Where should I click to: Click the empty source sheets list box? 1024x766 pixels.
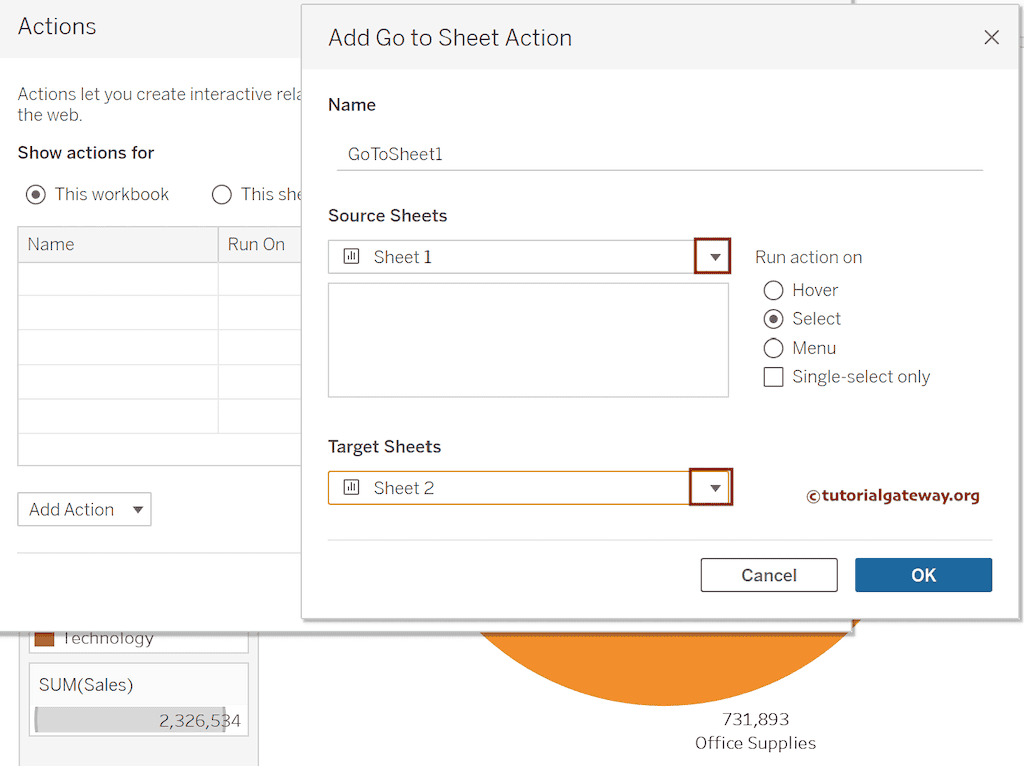coord(528,340)
